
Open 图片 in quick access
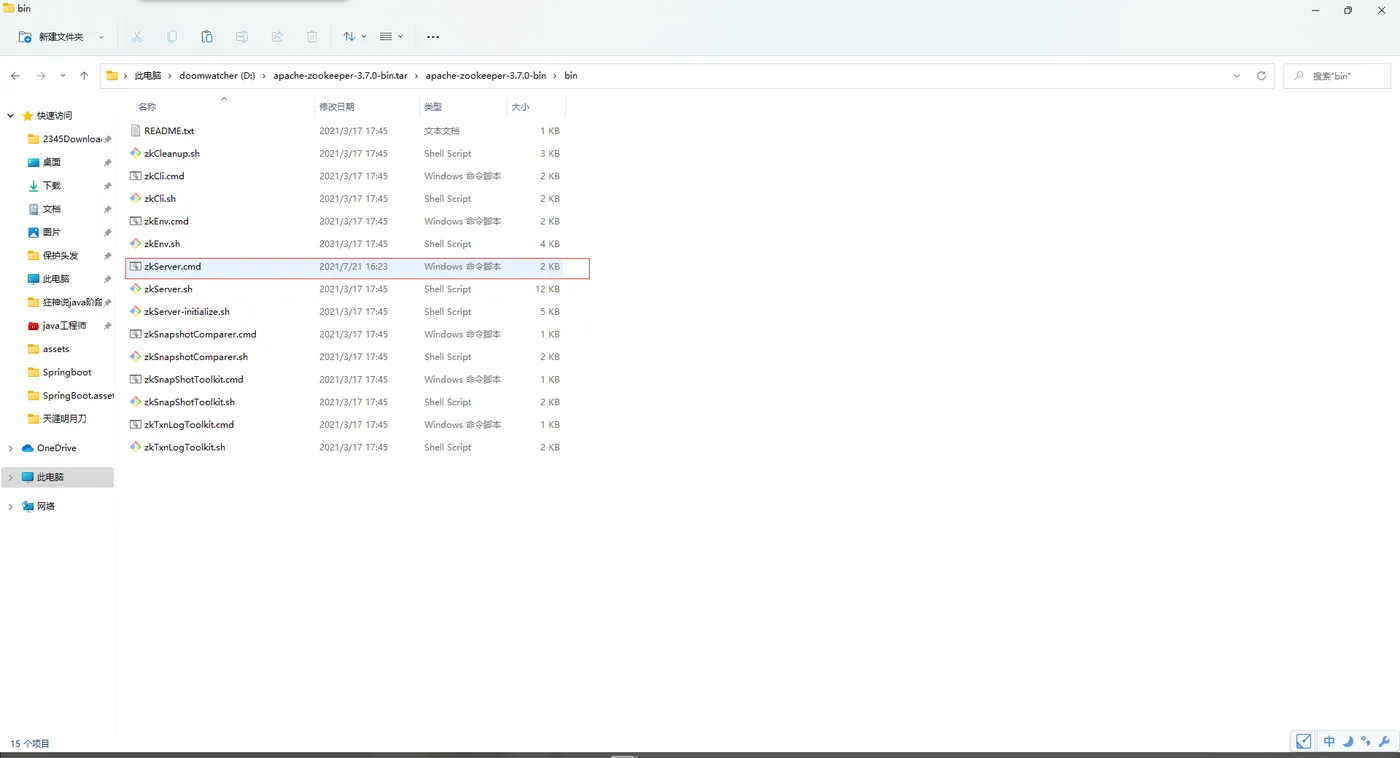pos(45,232)
